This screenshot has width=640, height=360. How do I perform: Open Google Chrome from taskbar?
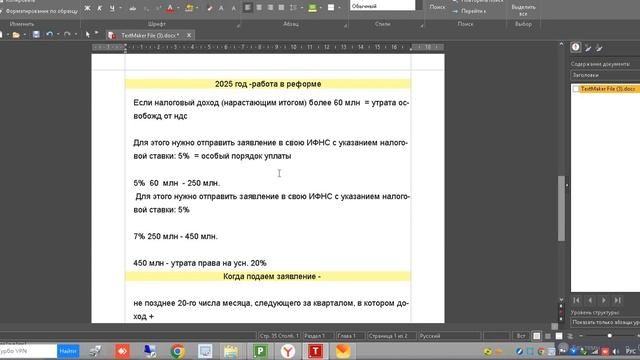(178, 351)
